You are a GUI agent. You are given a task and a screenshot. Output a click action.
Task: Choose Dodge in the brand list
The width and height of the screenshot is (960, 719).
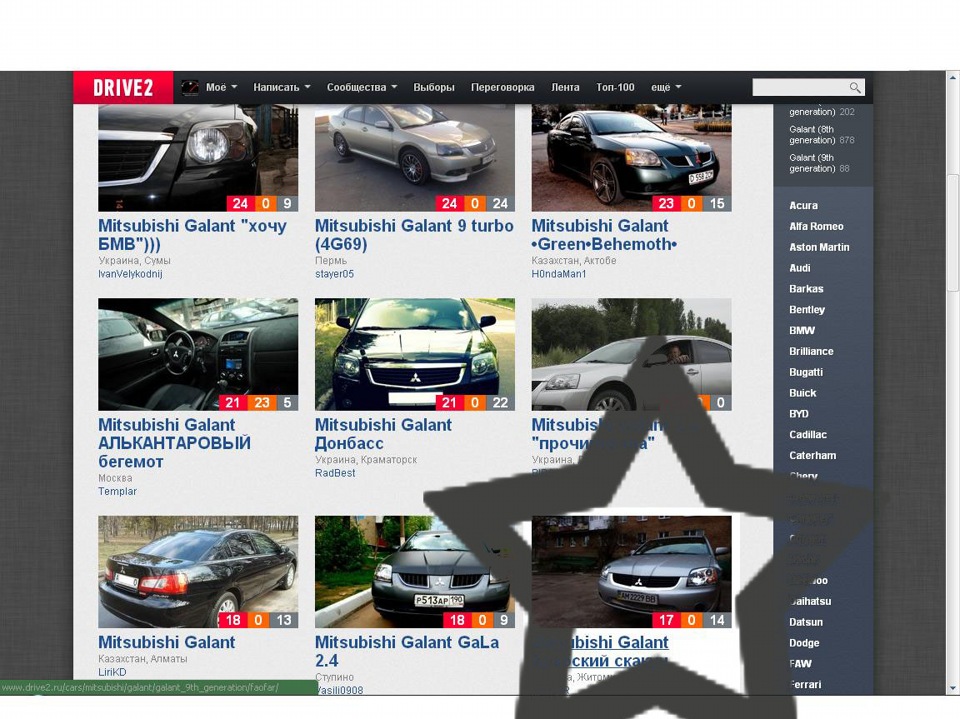click(804, 643)
